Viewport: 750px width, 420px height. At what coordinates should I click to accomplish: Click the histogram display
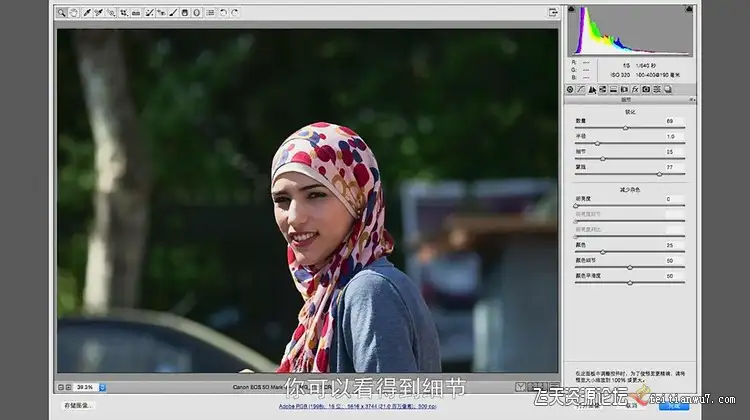[x=630, y=31]
